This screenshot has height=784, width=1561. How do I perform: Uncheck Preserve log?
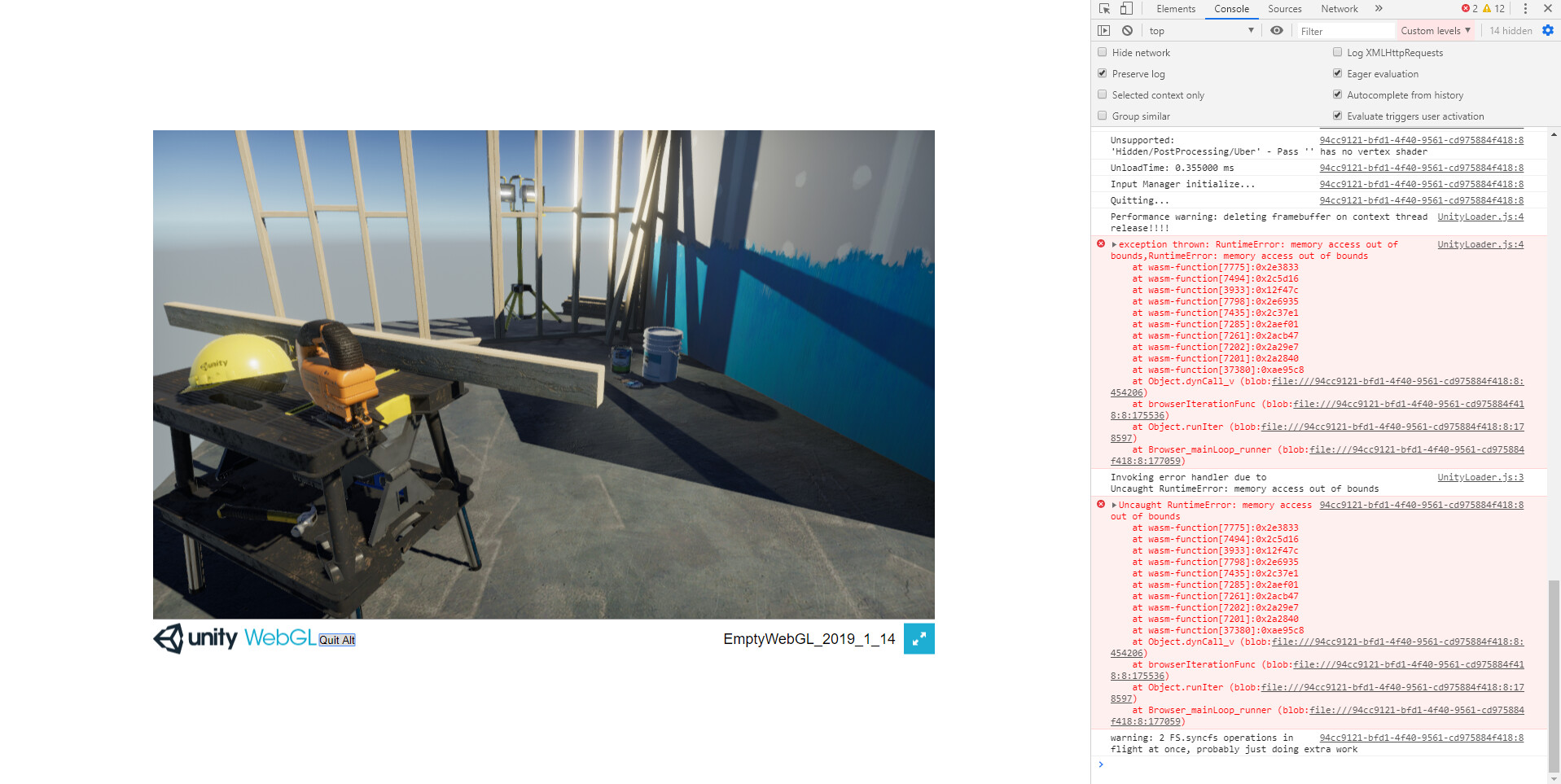pyautogui.click(x=1102, y=73)
